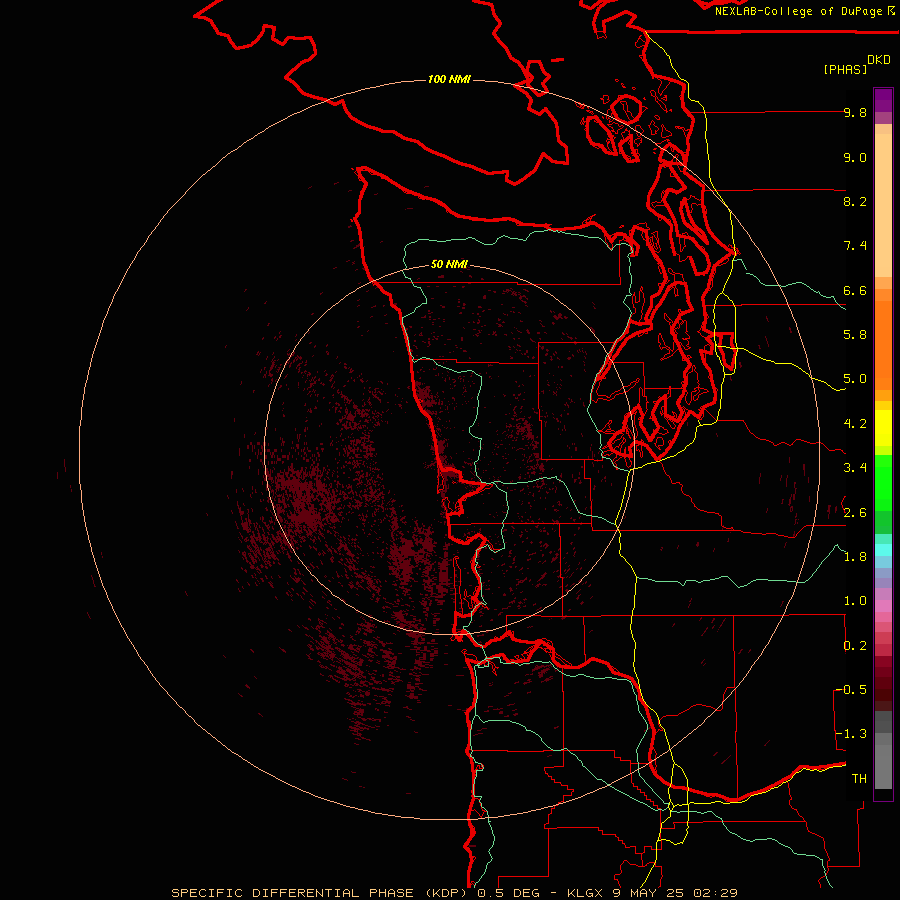Screen dimensions: 900x900
Task: Click the 6.6 value on color scale
Action: 855,290
